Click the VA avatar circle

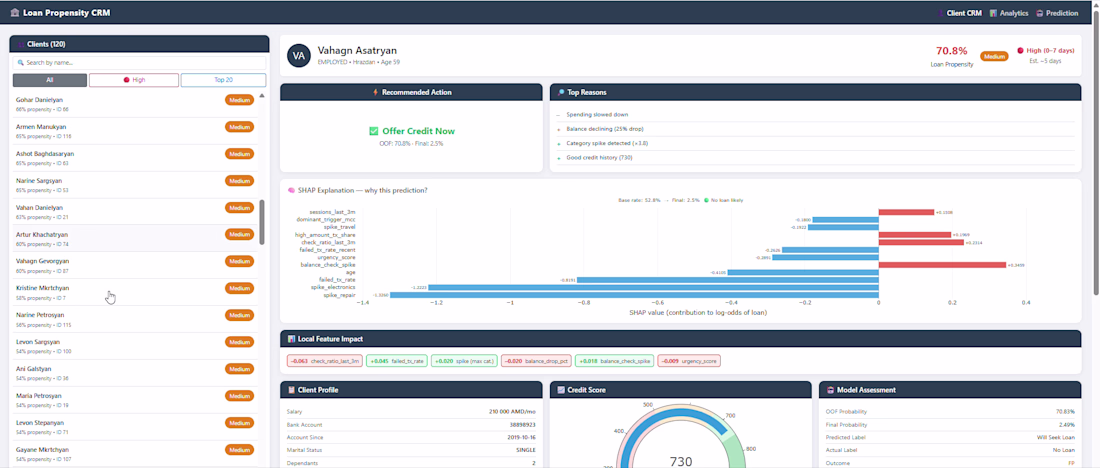pyautogui.click(x=299, y=55)
